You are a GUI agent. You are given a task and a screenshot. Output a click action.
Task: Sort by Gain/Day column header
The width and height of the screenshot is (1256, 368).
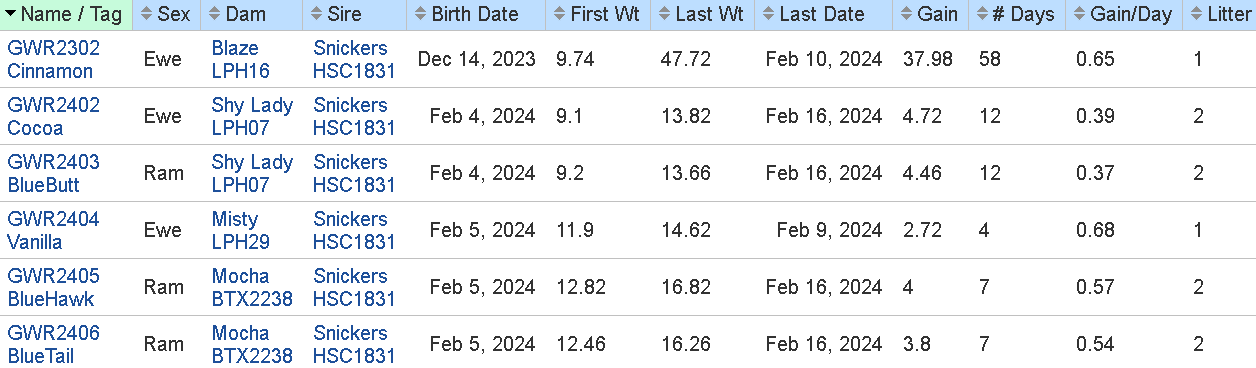(1123, 15)
